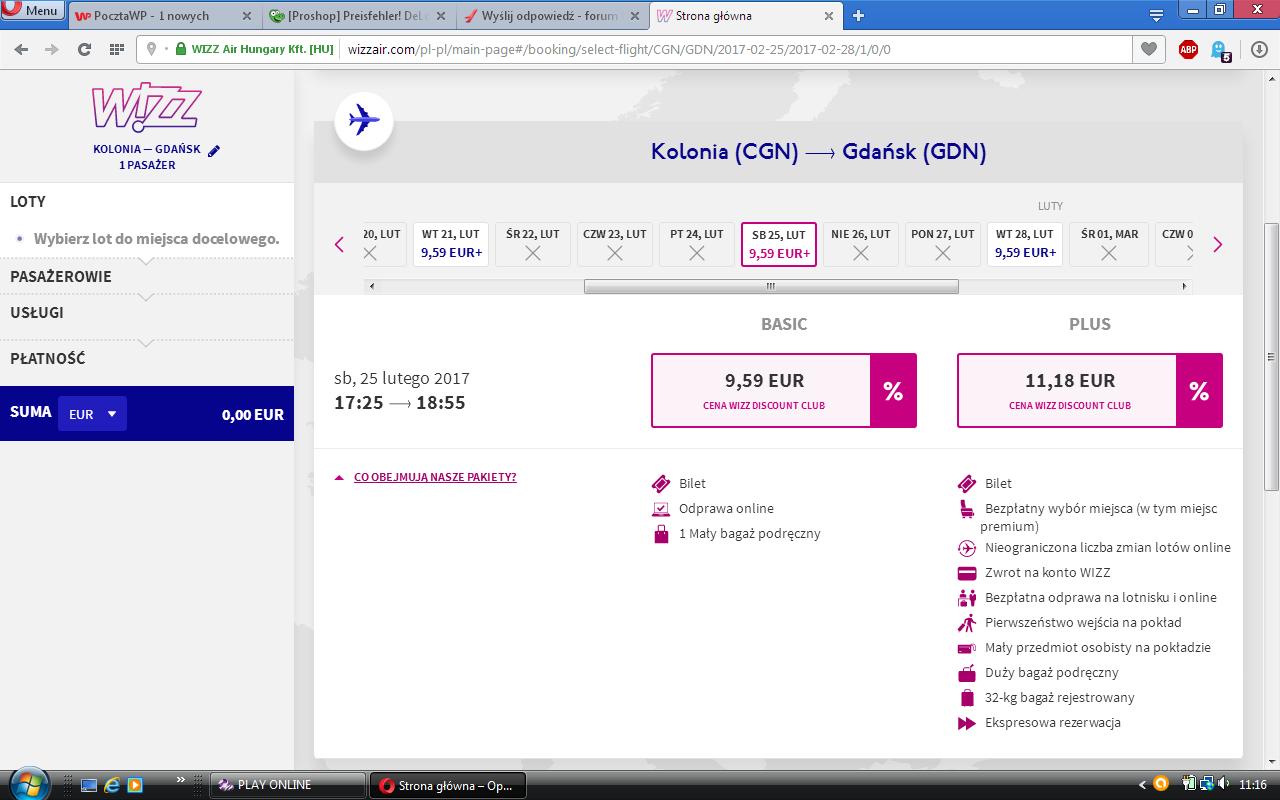Reload the current page
The width and height of the screenshot is (1280, 800).
pos(84,49)
